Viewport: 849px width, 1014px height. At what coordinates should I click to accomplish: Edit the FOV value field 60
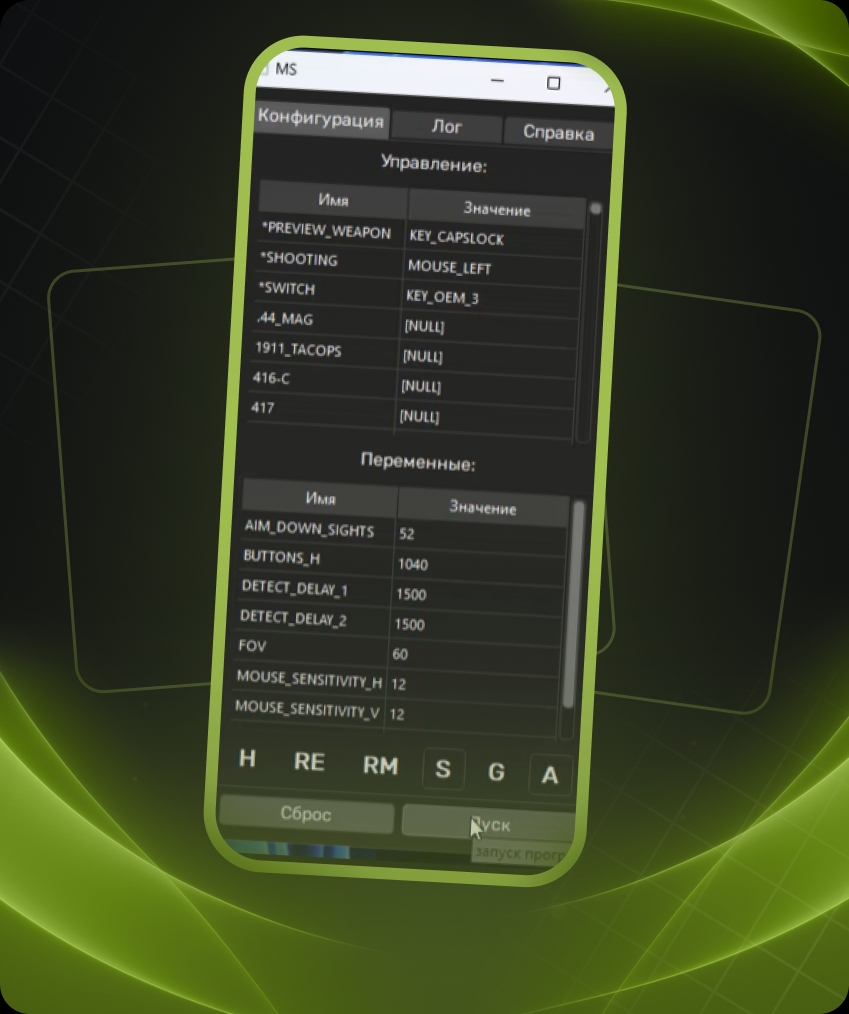[x=474, y=654]
